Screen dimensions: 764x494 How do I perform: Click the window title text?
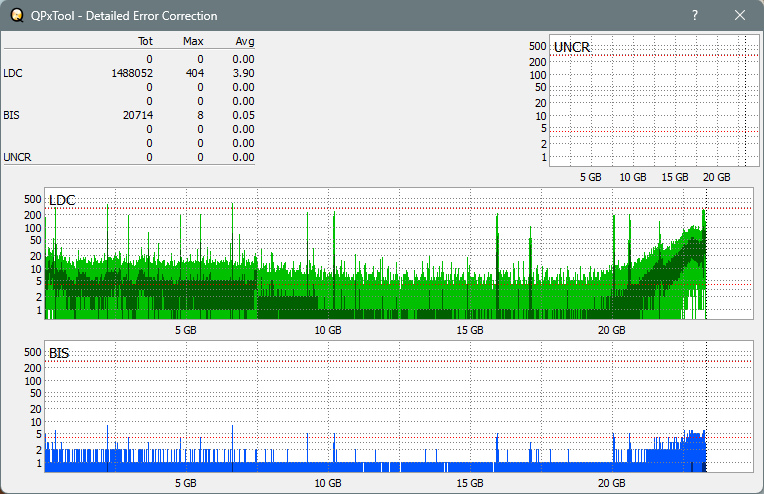(124, 15)
